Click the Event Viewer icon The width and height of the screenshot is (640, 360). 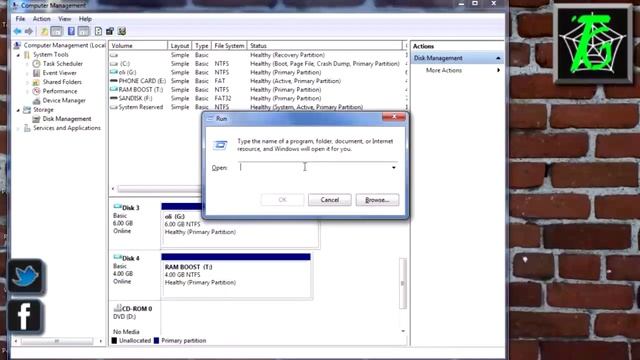coord(36,73)
